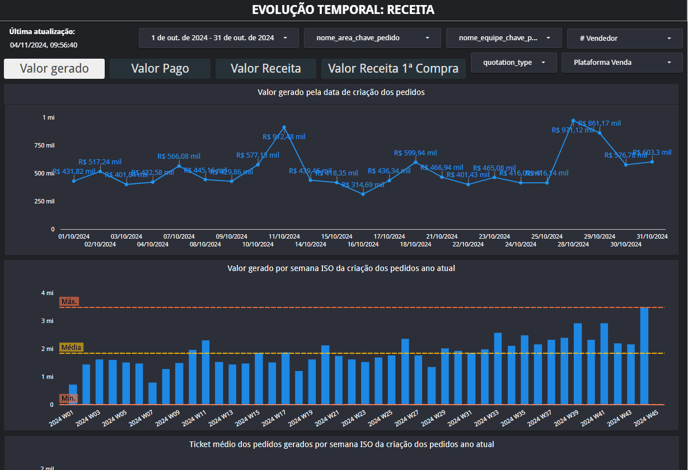The height and width of the screenshot is (470, 688).
Task: Click the R$ 314,69 mil lowest data point
Action: pos(363,193)
